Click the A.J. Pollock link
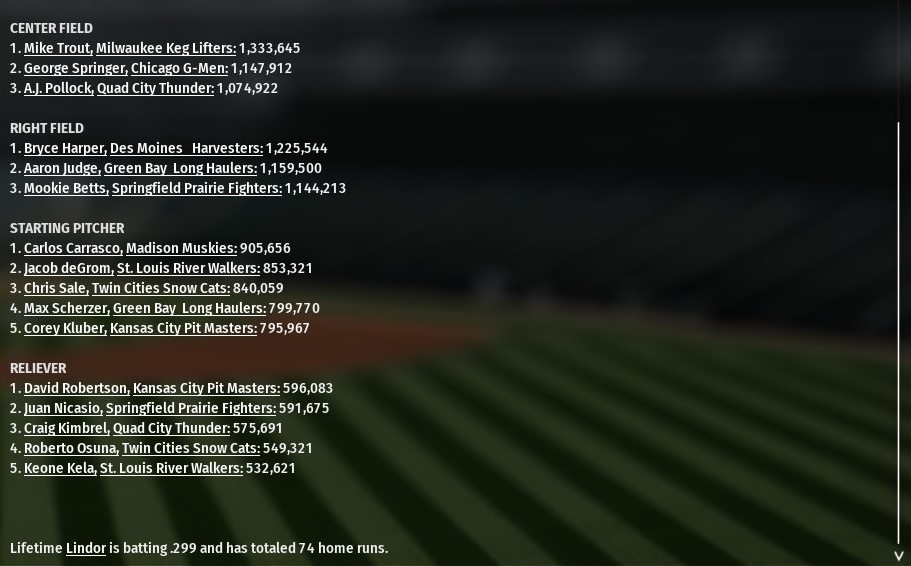The image size is (911, 566). tap(58, 88)
